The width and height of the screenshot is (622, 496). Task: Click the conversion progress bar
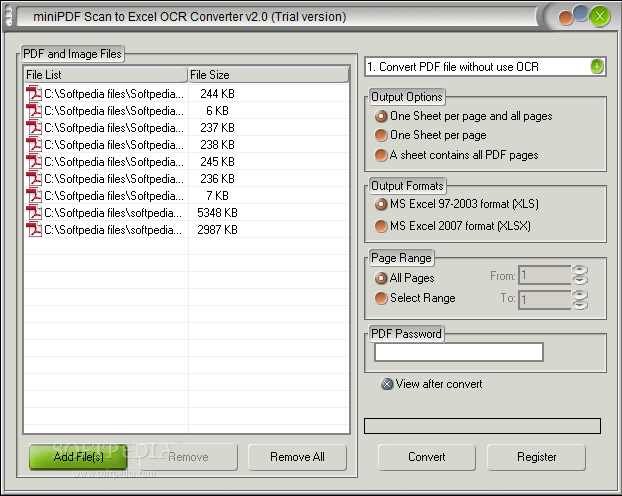pos(482,426)
